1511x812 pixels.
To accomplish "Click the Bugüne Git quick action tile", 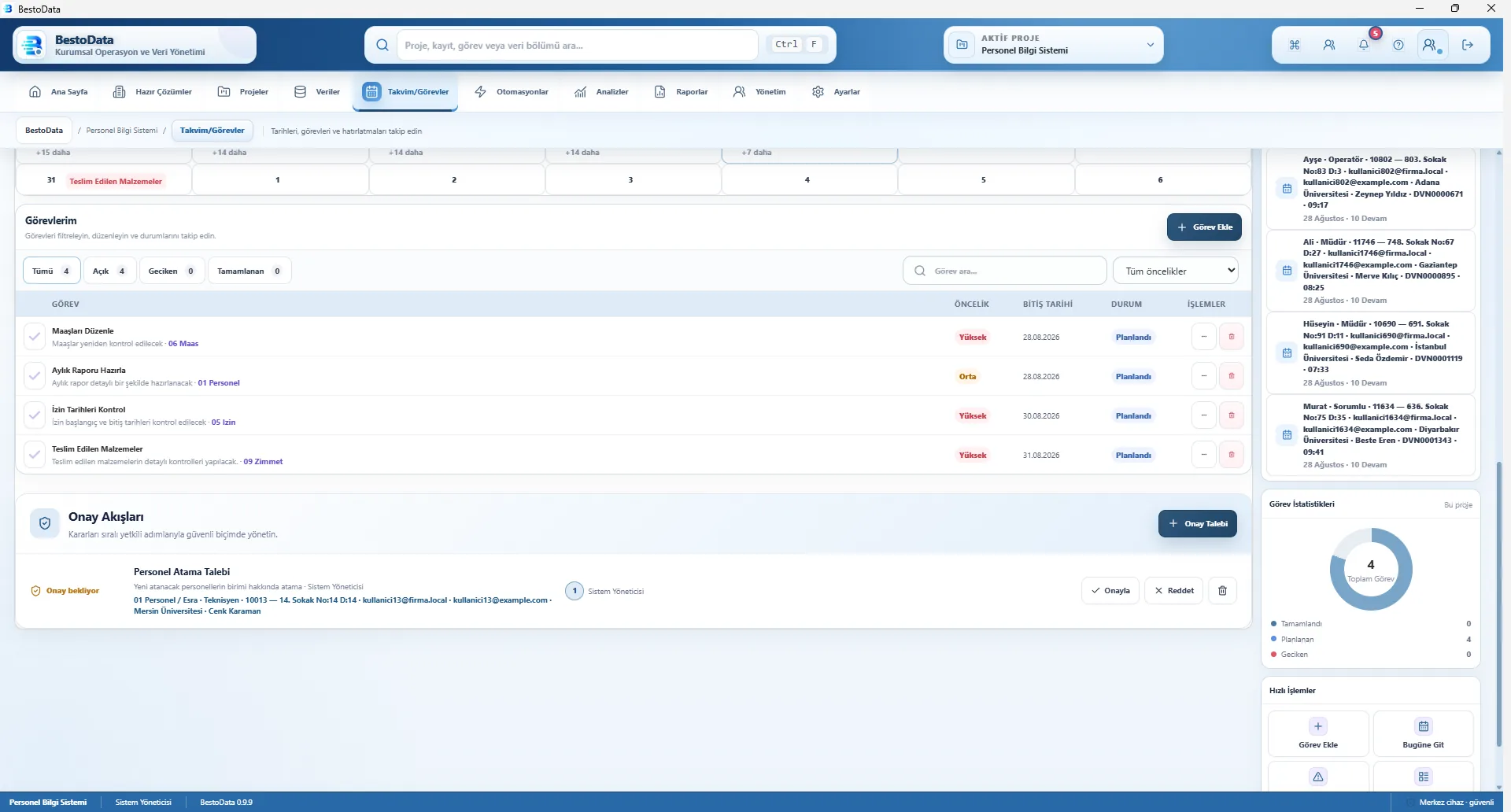I will [x=1423, y=733].
